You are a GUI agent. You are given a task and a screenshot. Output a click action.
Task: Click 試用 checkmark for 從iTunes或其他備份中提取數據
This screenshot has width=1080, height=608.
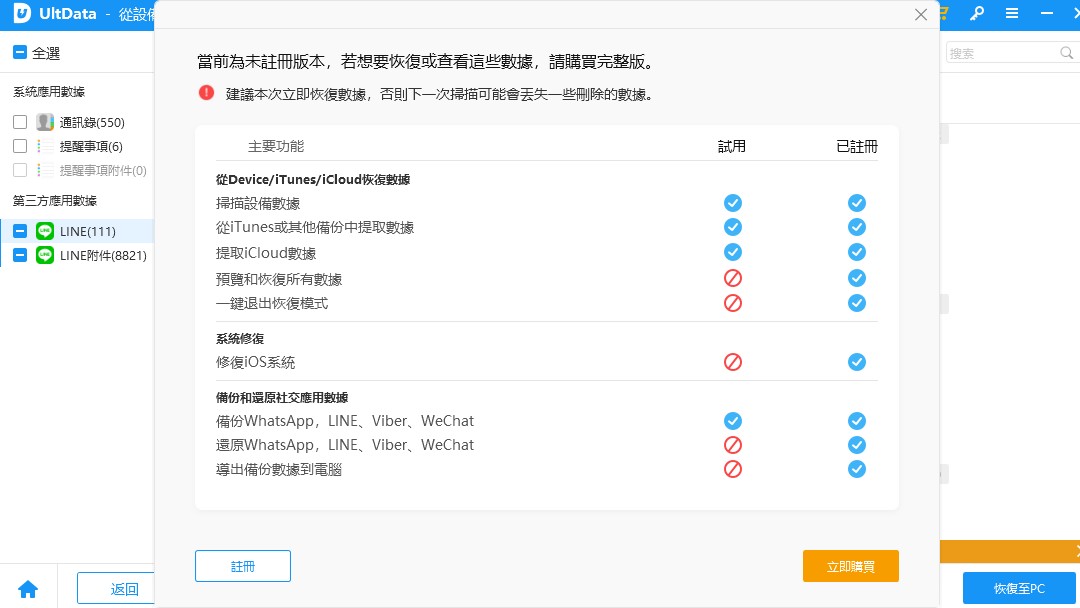coord(733,227)
